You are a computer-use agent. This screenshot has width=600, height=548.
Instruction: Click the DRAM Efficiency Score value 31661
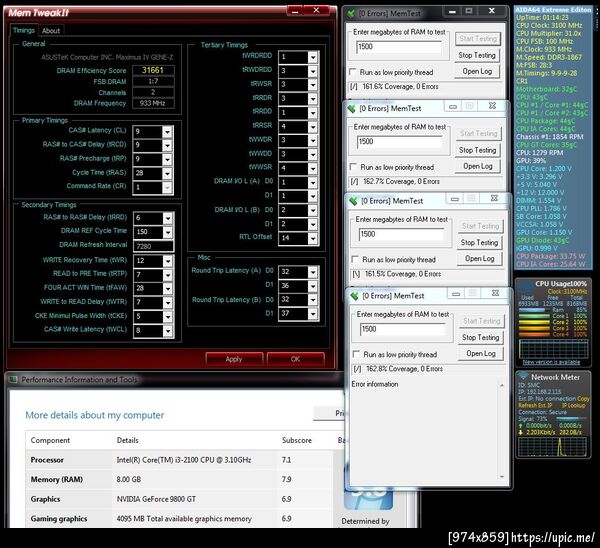click(153, 70)
